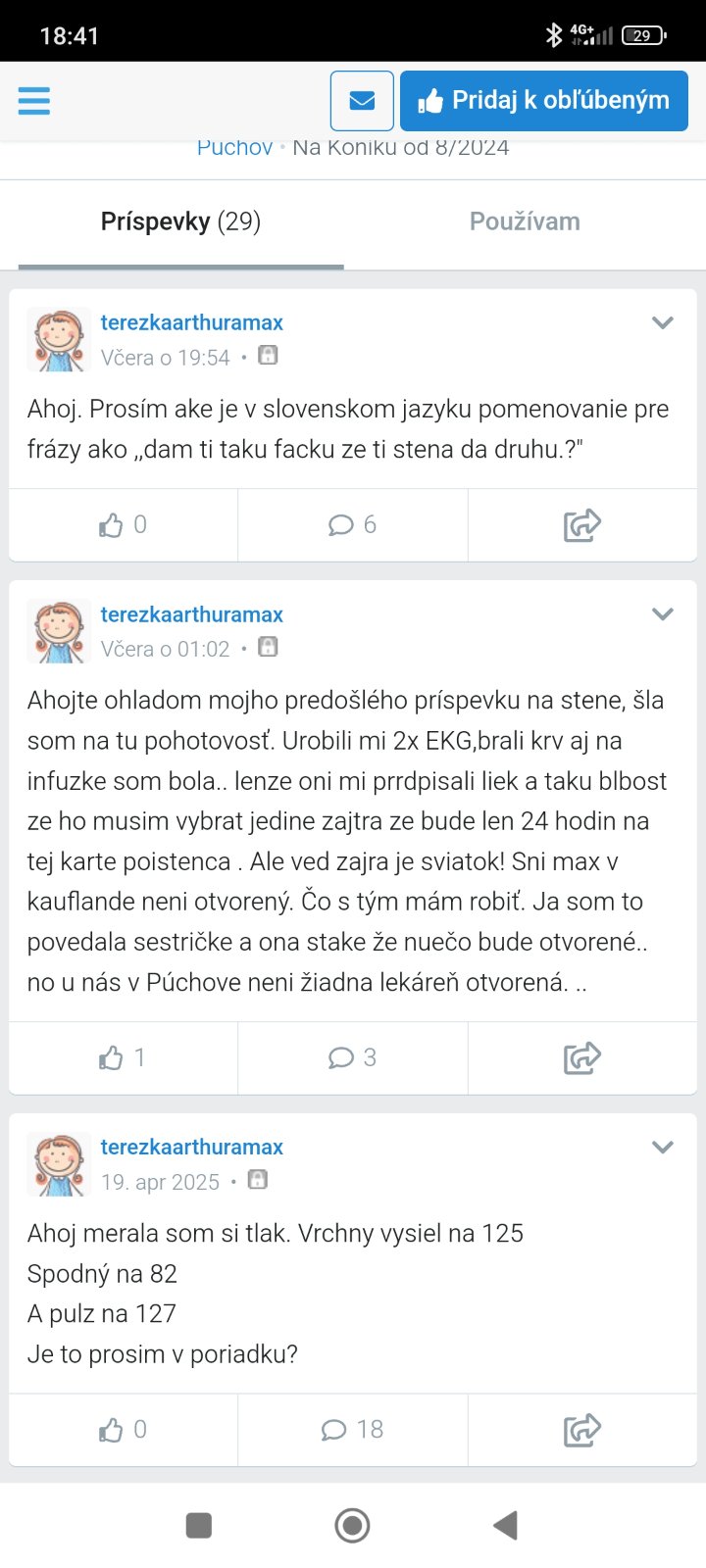706x1568 pixels.
Task: Switch to the Používam tab
Action: click(x=525, y=222)
